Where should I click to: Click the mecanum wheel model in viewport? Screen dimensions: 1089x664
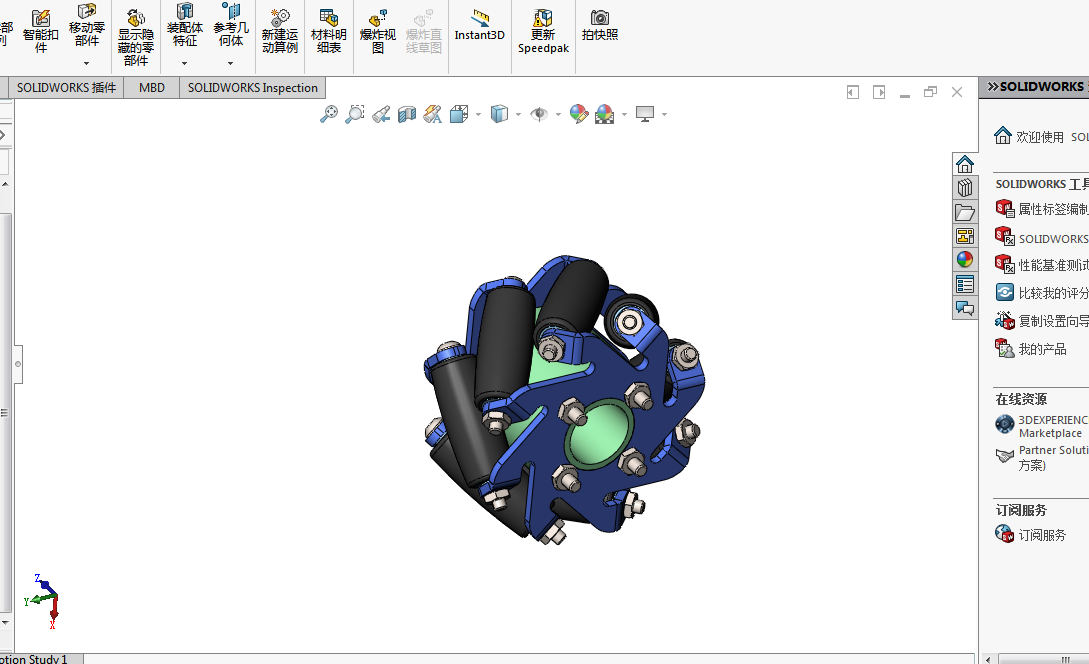click(563, 399)
